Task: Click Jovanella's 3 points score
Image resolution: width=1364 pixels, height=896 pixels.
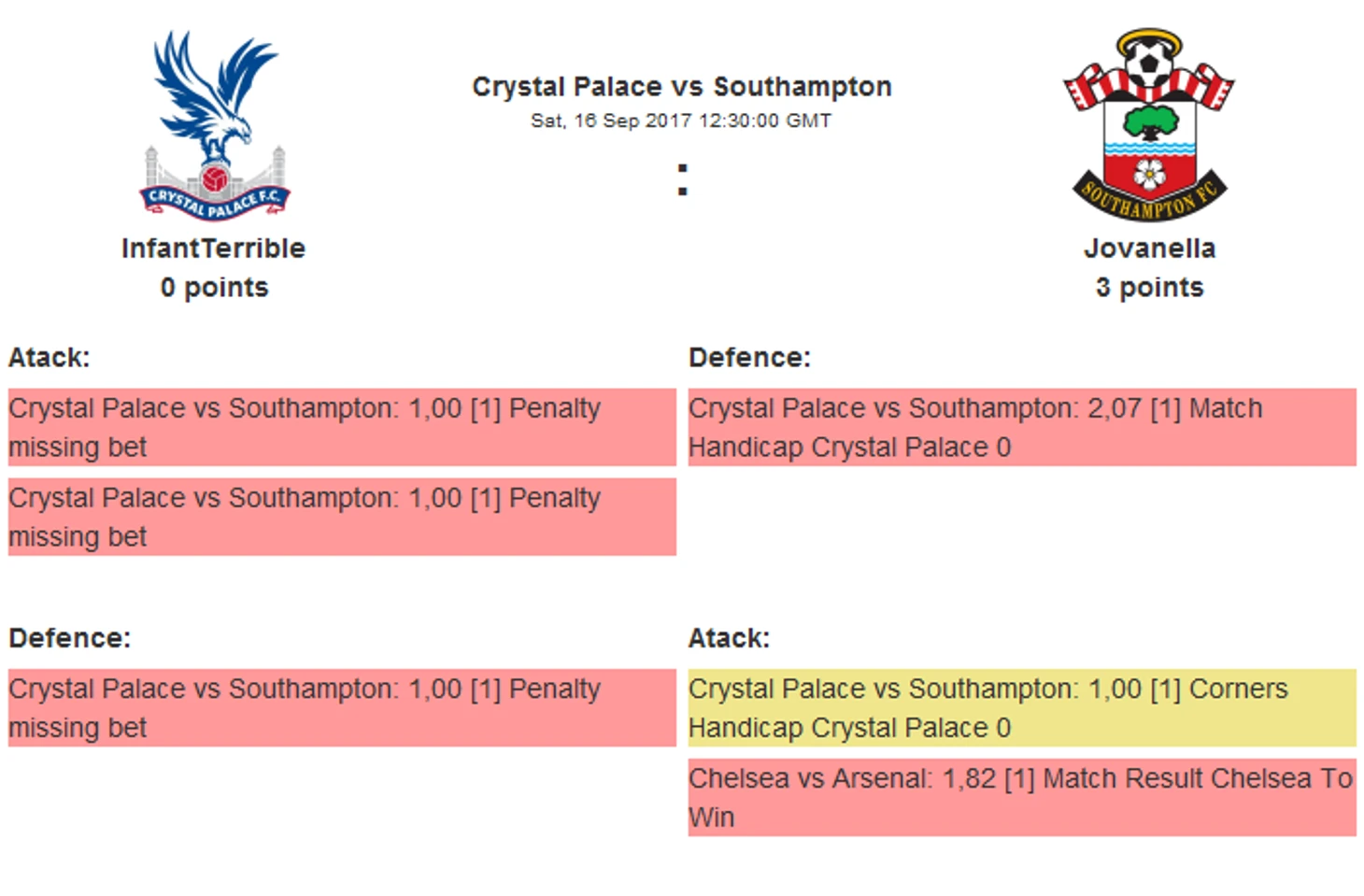Action: tap(1149, 288)
